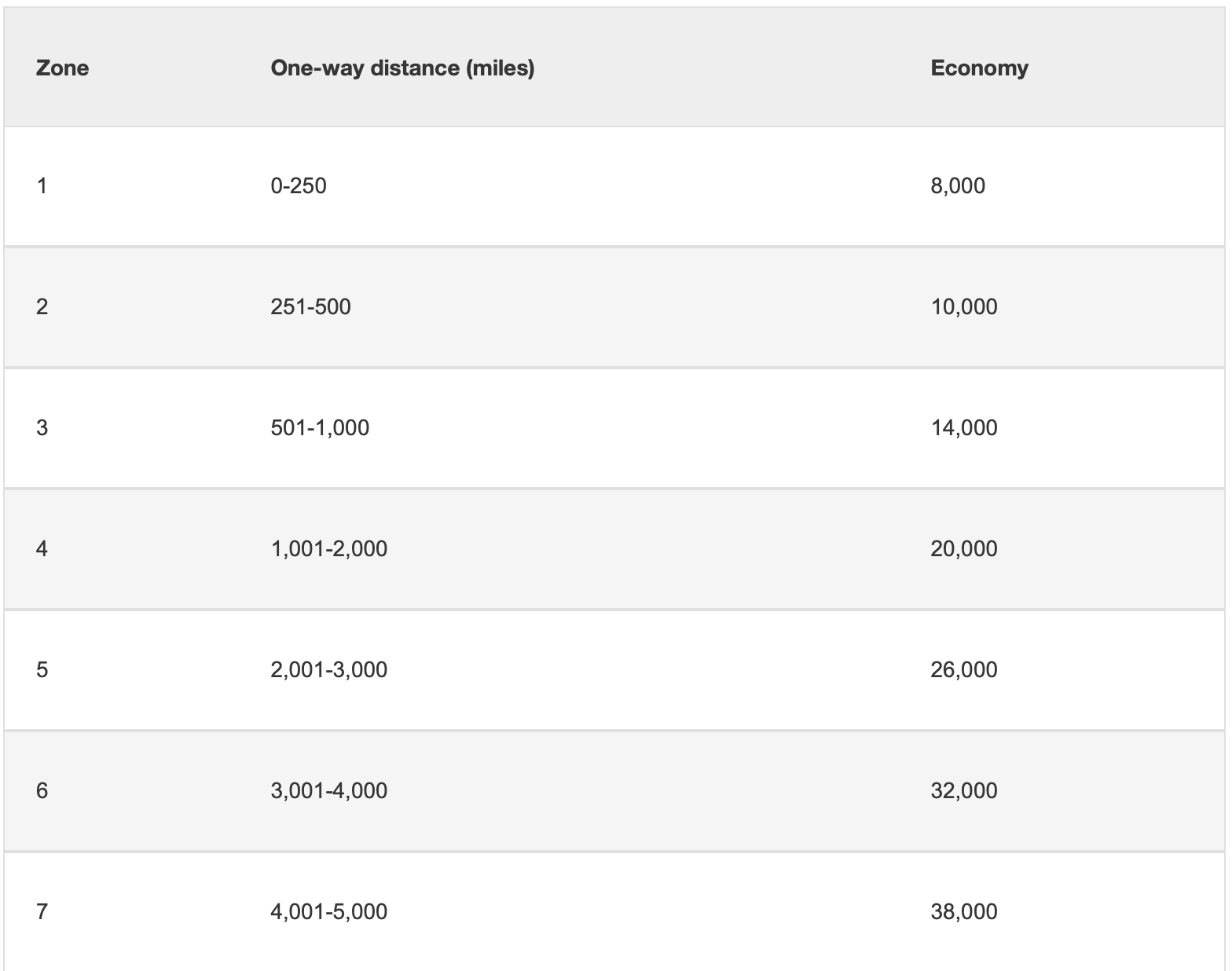Click zone number 4 cell
The image size is (1232, 971).
click(42, 549)
